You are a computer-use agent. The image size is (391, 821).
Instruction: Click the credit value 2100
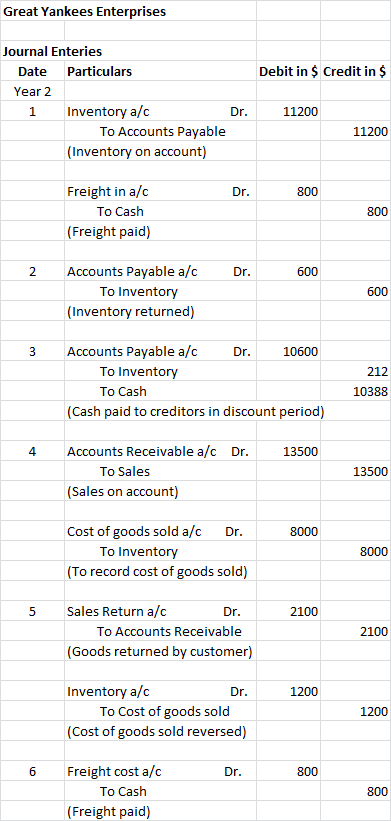coord(374,632)
